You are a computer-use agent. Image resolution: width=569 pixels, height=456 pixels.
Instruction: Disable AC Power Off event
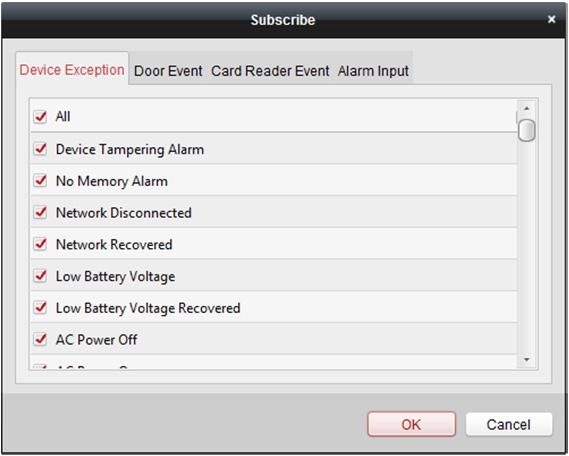click(x=40, y=340)
